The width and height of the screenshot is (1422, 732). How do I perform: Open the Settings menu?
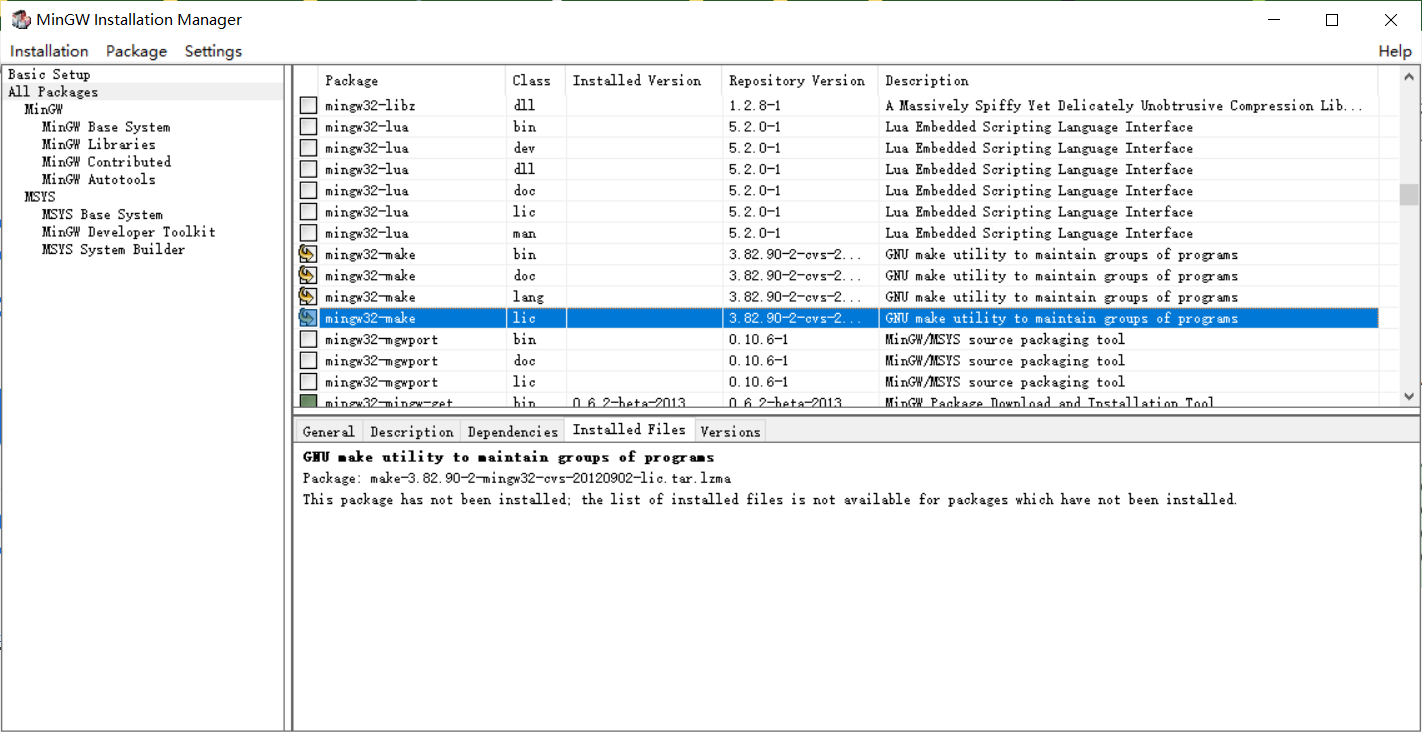point(213,51)
